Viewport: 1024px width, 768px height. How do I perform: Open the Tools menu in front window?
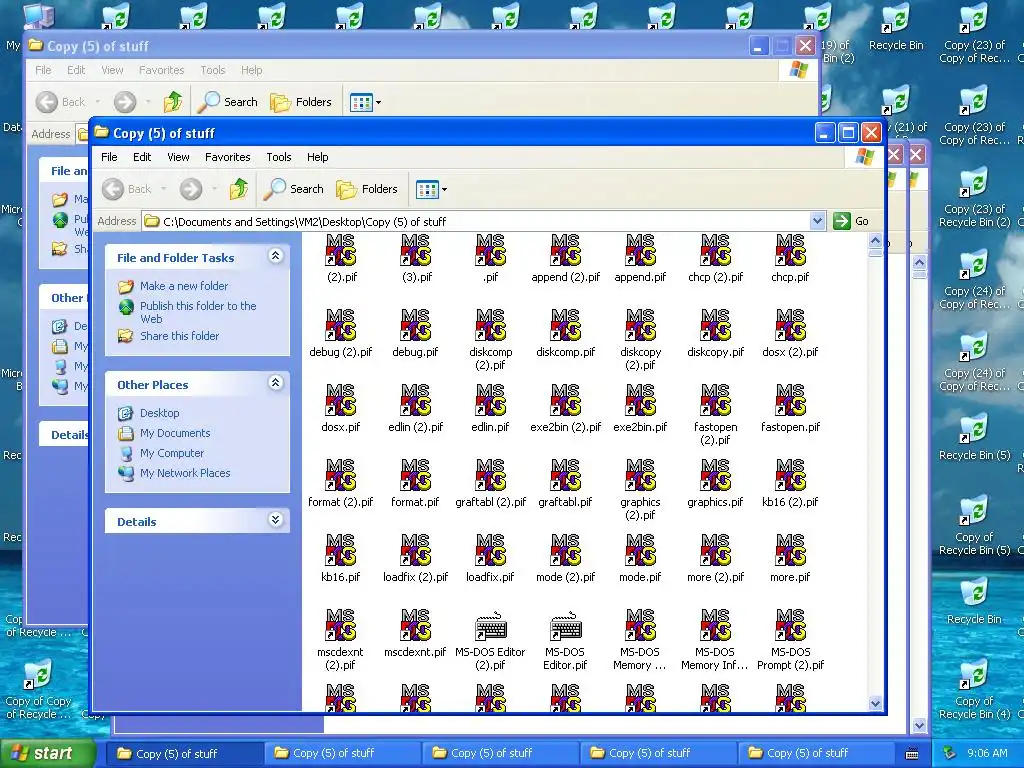[279, 157]
